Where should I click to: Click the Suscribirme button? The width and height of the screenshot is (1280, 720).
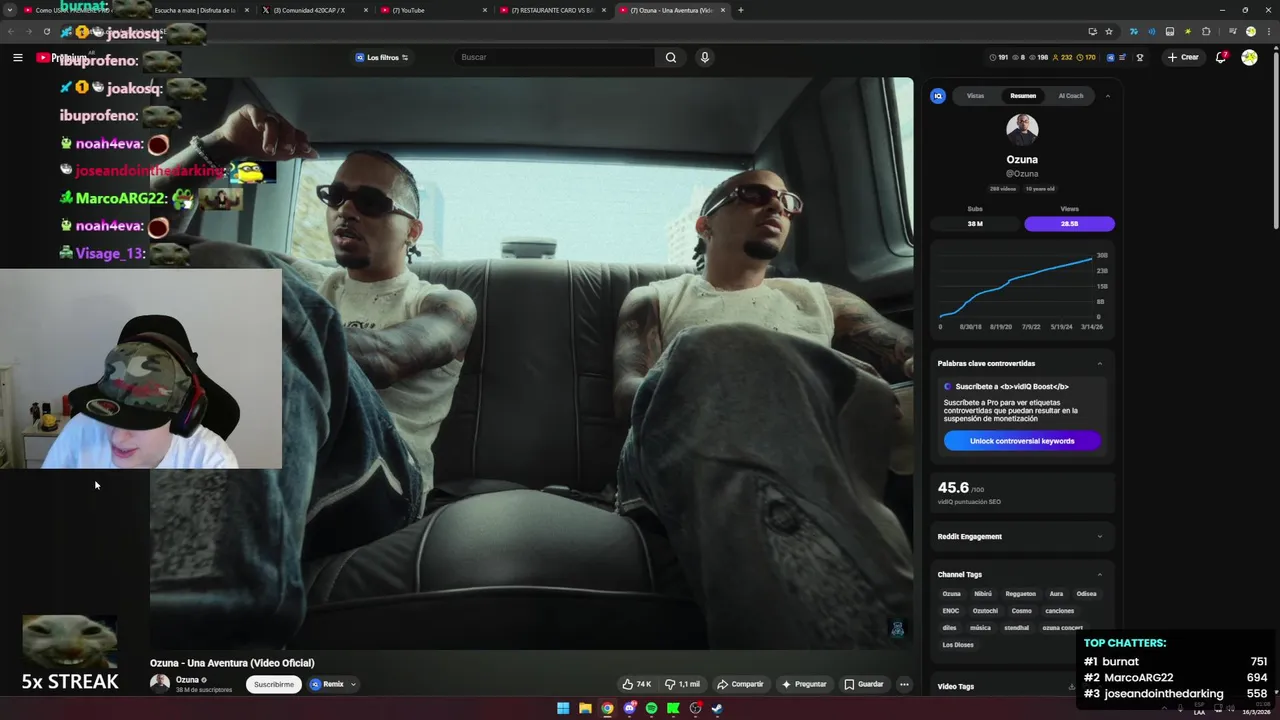tap(274, 684)
